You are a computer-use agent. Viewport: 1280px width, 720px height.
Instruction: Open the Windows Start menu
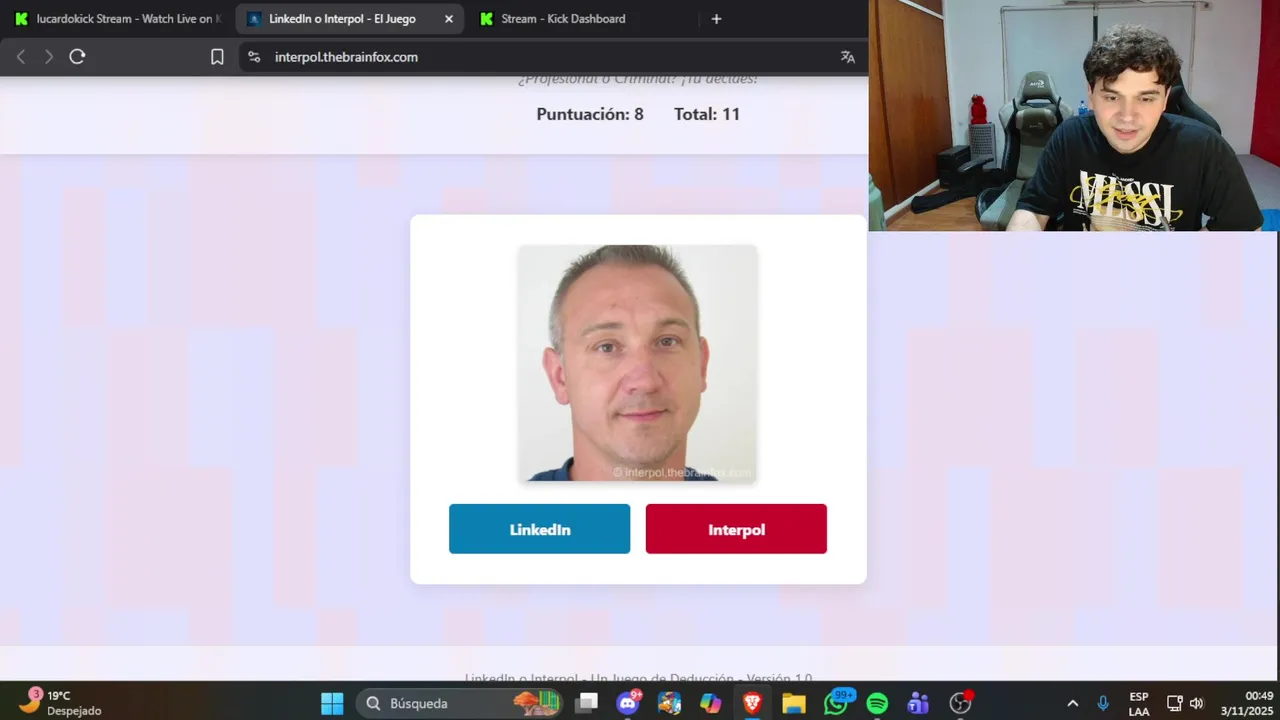coord(332,703)
